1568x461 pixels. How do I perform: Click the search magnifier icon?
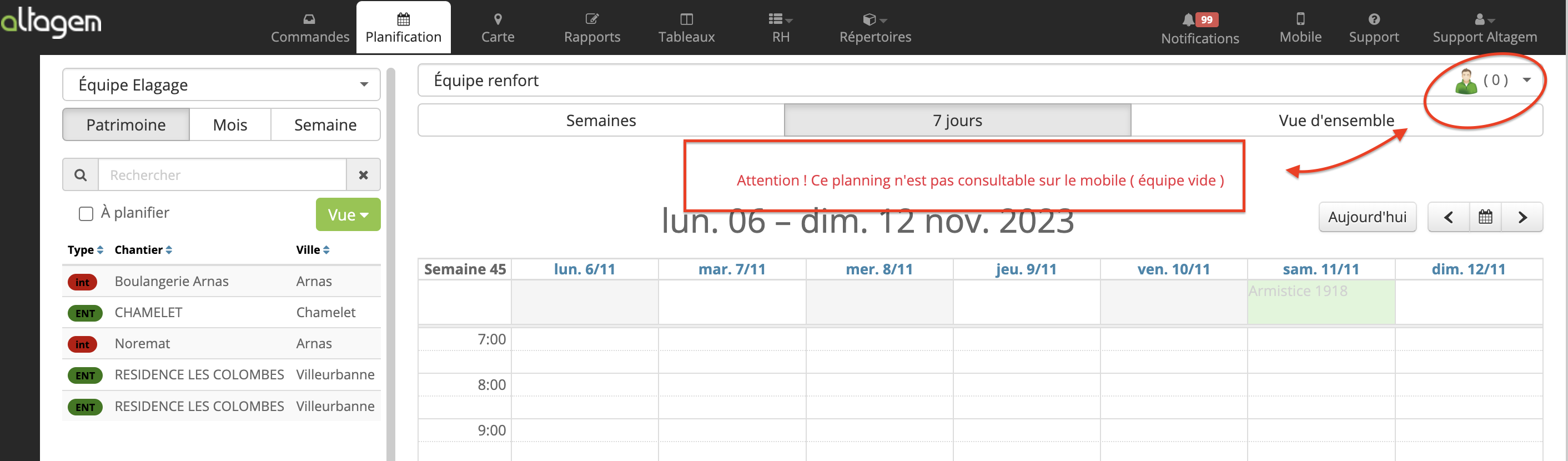click(x=81, y=175)
